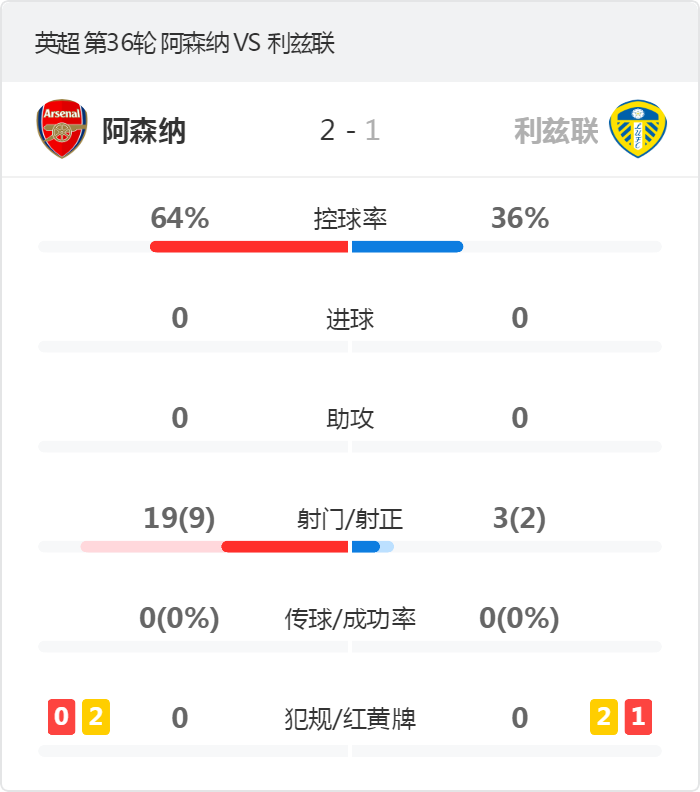Open the 利兹联 team name link
The image size is (700, 792).
click(556, 131)
